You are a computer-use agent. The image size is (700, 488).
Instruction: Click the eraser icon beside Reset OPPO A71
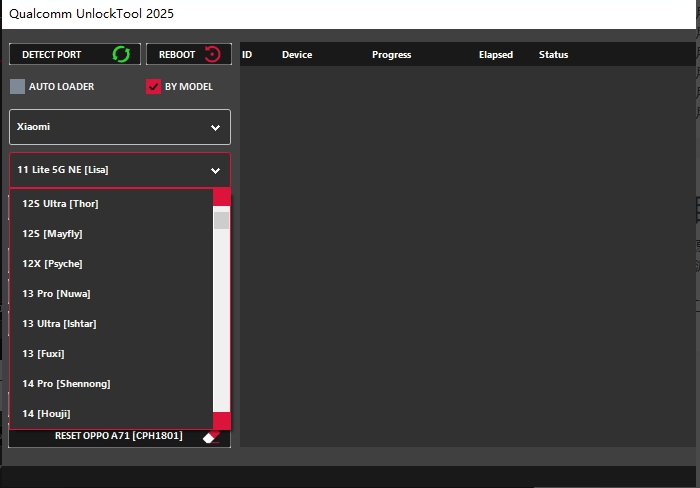point(211,437)
